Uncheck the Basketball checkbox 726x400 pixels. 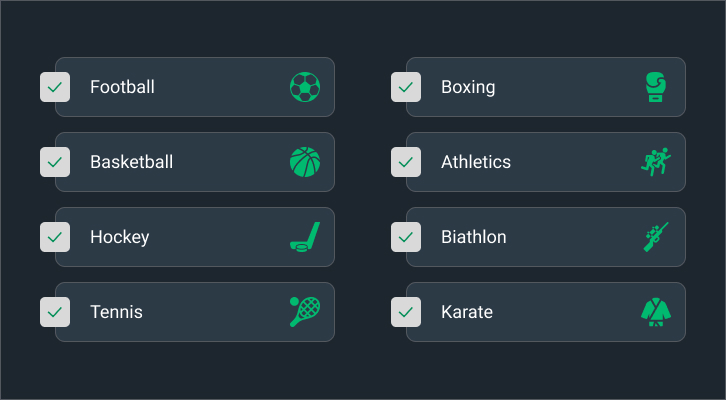[x=55, y=162]
